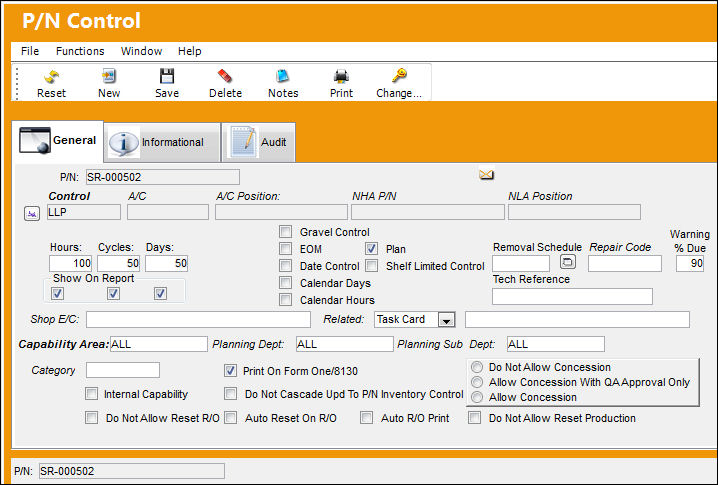Save the record with Save icon
Image resolution: width=718 pixels, height=485 pixels.
(167, 76)
